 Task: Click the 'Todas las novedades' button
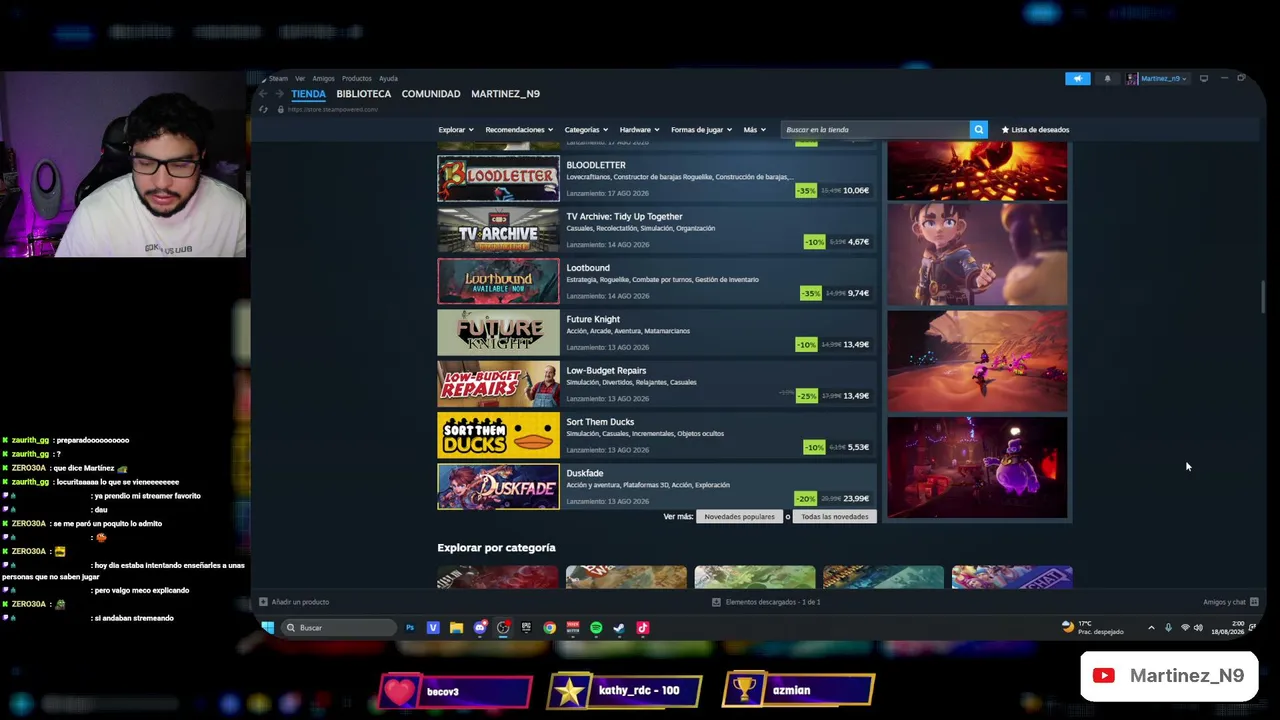coord(834,517)
